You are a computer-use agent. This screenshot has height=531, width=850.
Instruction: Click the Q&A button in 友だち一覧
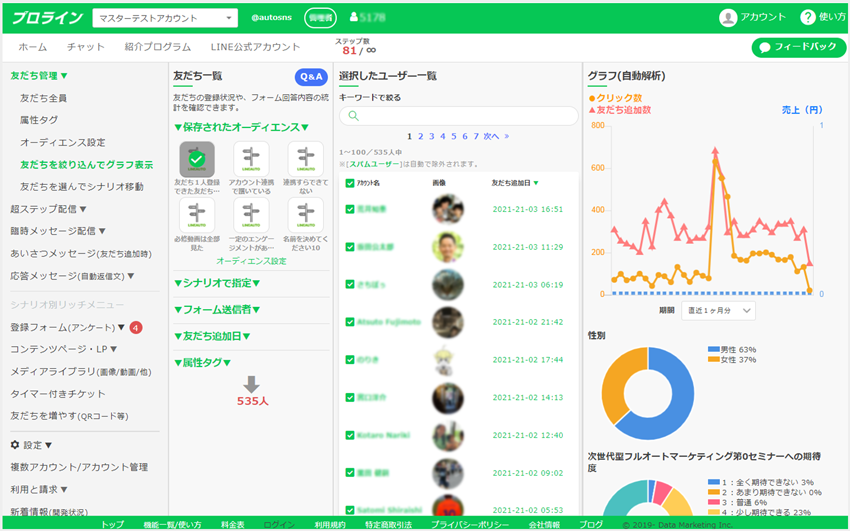pos(311,77)
